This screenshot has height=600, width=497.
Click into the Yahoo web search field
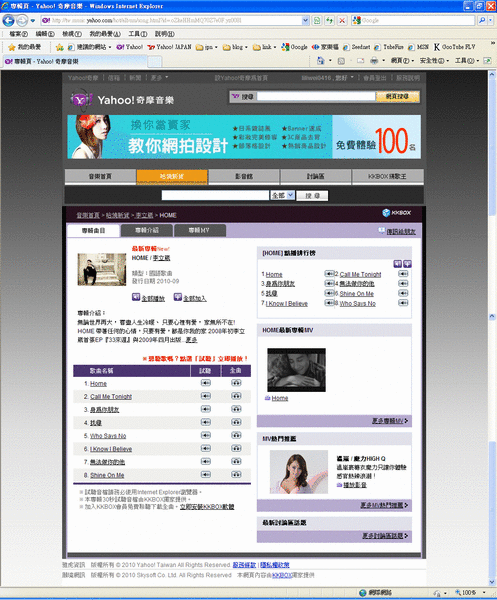click(316, 96)
